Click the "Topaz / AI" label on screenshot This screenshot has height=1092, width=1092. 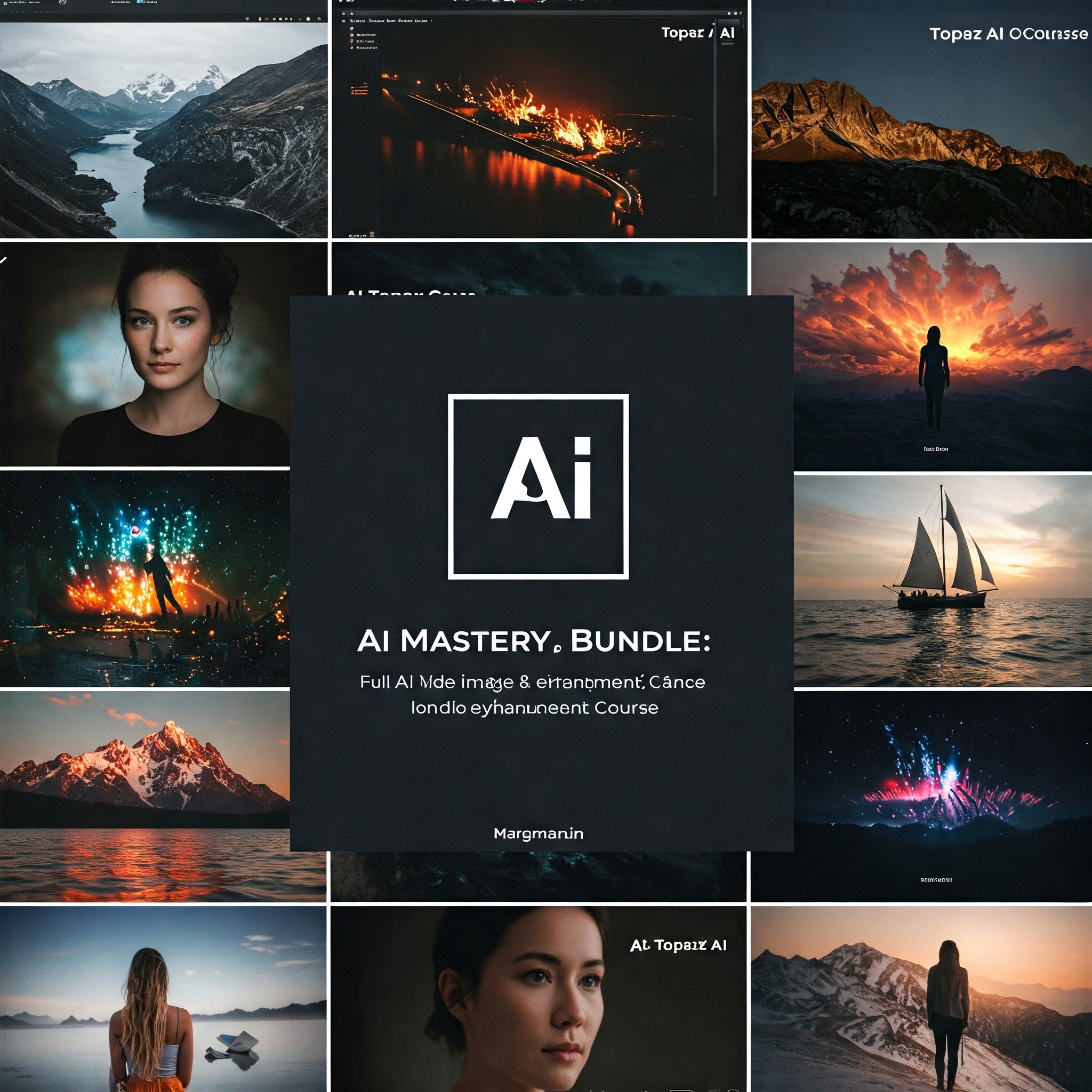pyautogui.click(x=698, y=33)
